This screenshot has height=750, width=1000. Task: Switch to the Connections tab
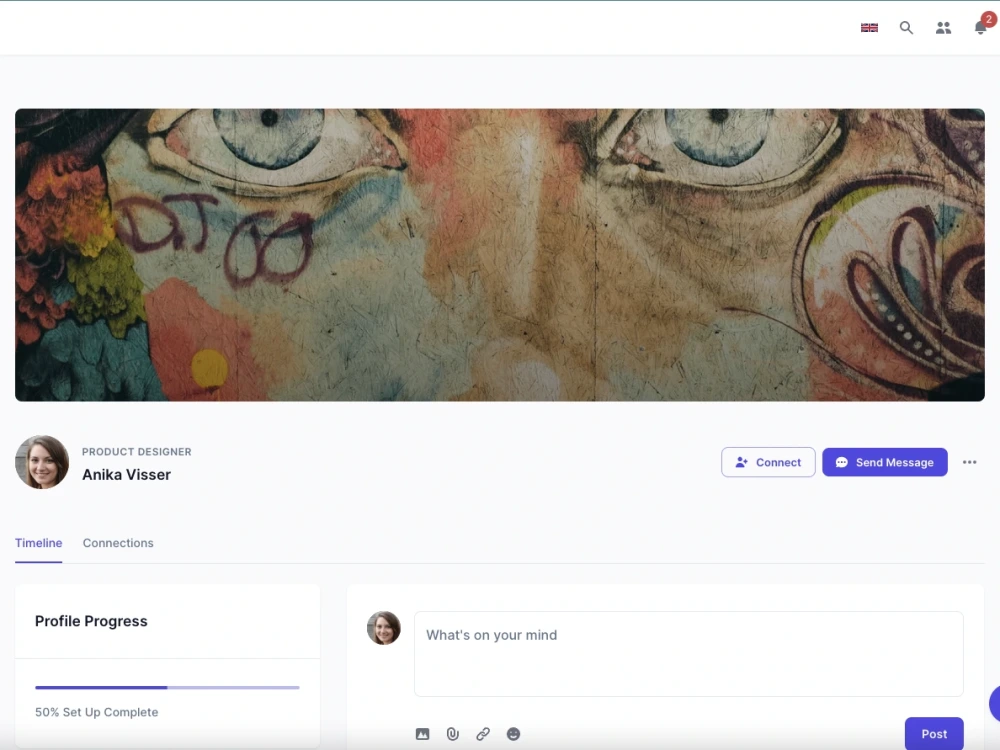[x=118, y=543]
